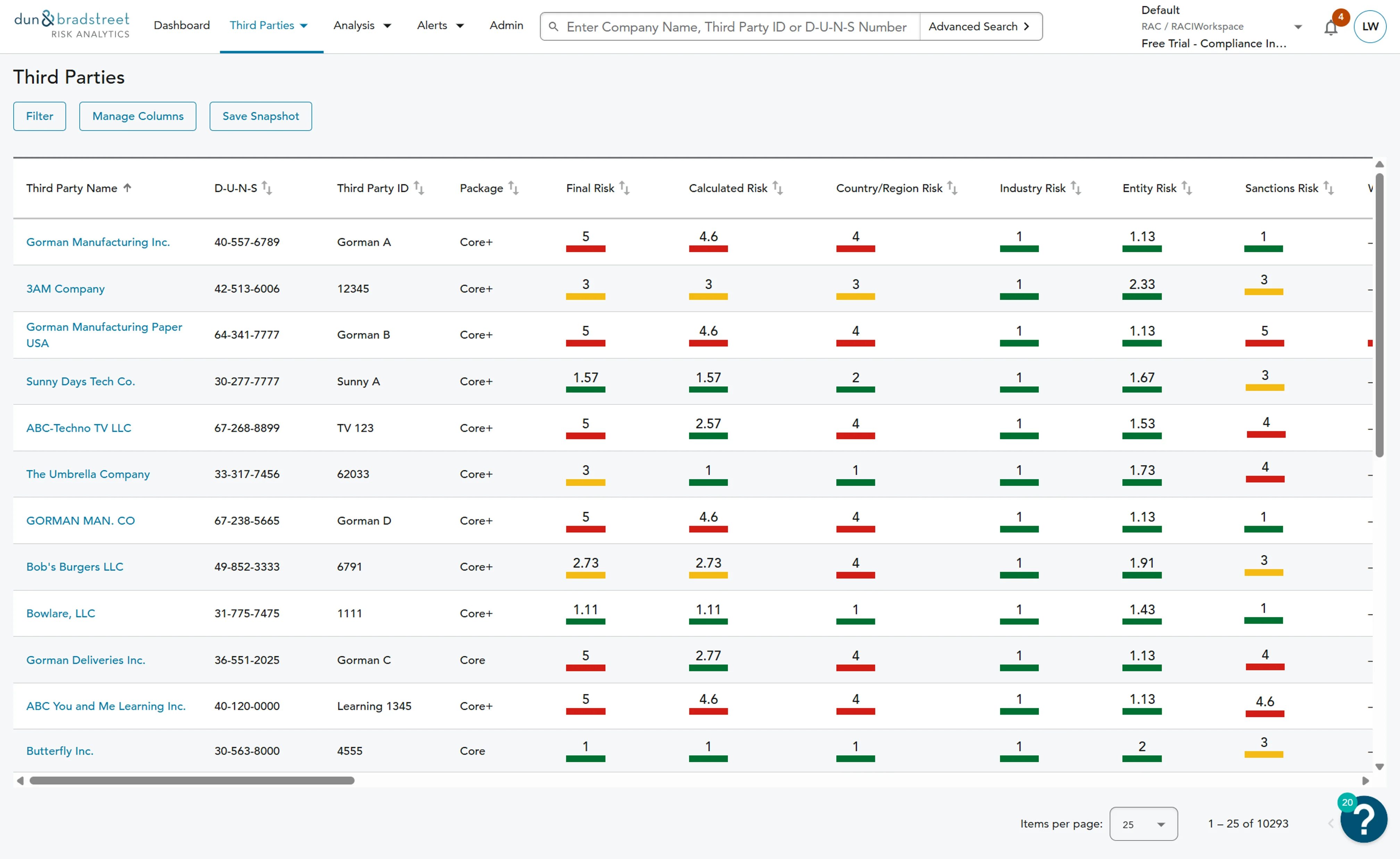Click the green Final Risk bar for Sunny Days Tech Co.
This screenshot has width=1400, height=859.
click(x=585, y=390)
